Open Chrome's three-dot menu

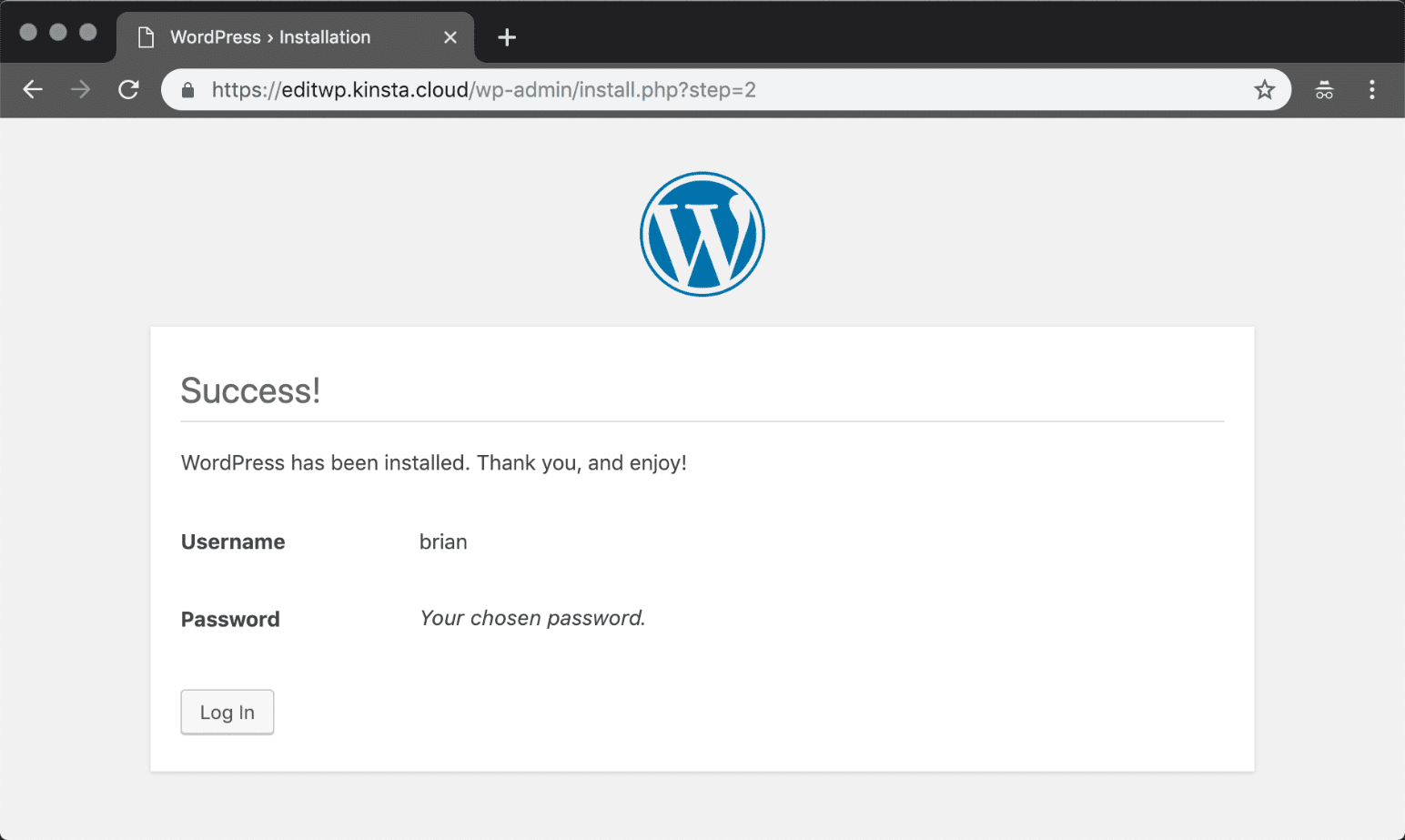(x=1372, y=89)
